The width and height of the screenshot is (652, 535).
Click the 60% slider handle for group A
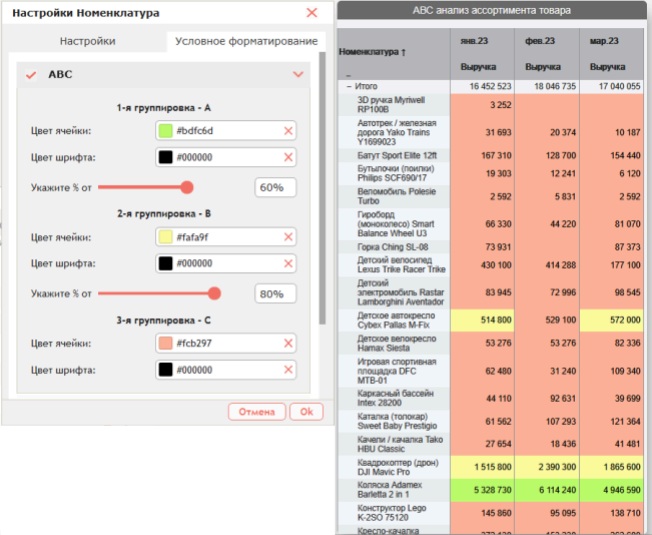point(187,187)
